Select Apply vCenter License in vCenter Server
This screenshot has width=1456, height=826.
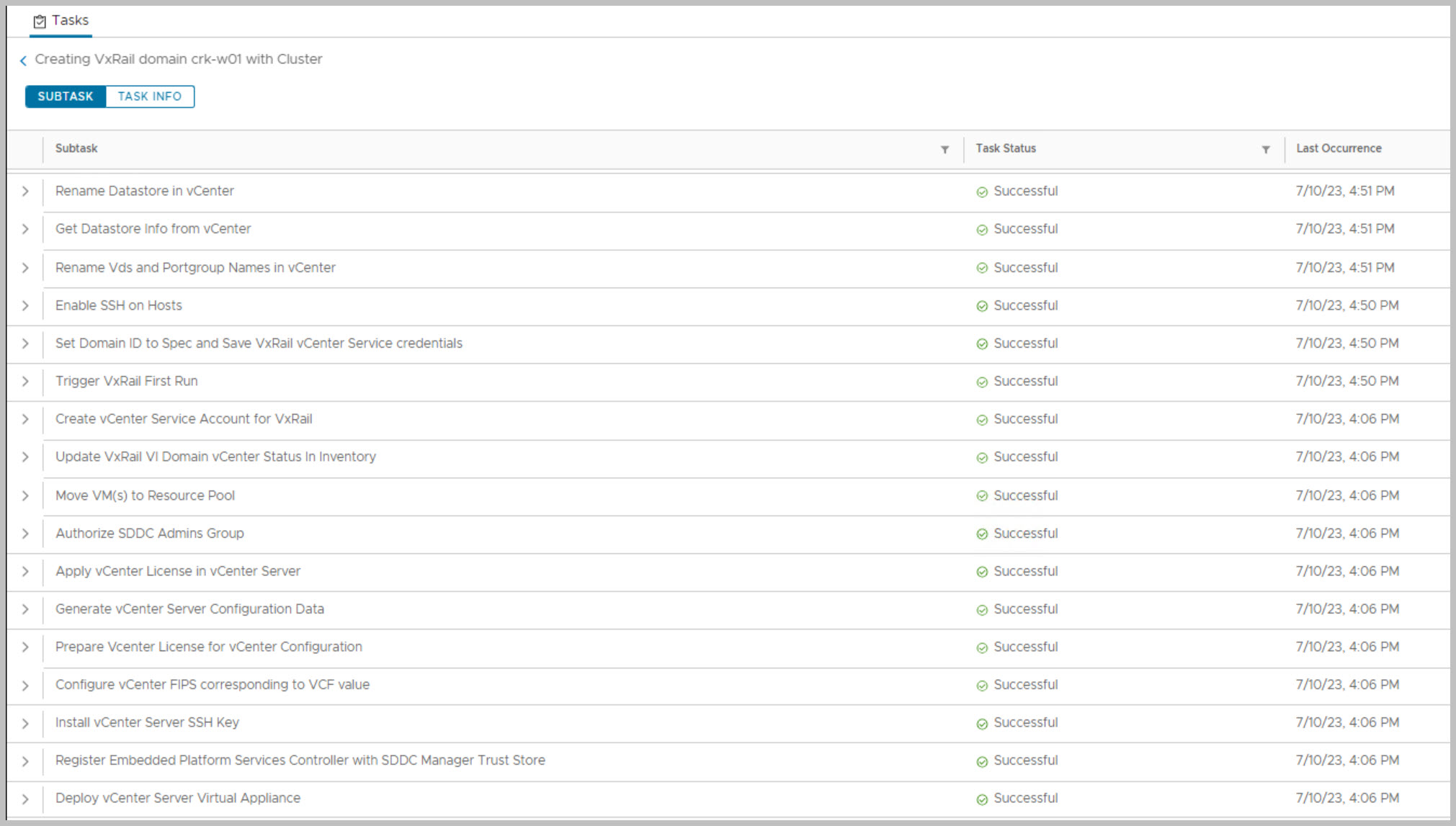point(178,572)
